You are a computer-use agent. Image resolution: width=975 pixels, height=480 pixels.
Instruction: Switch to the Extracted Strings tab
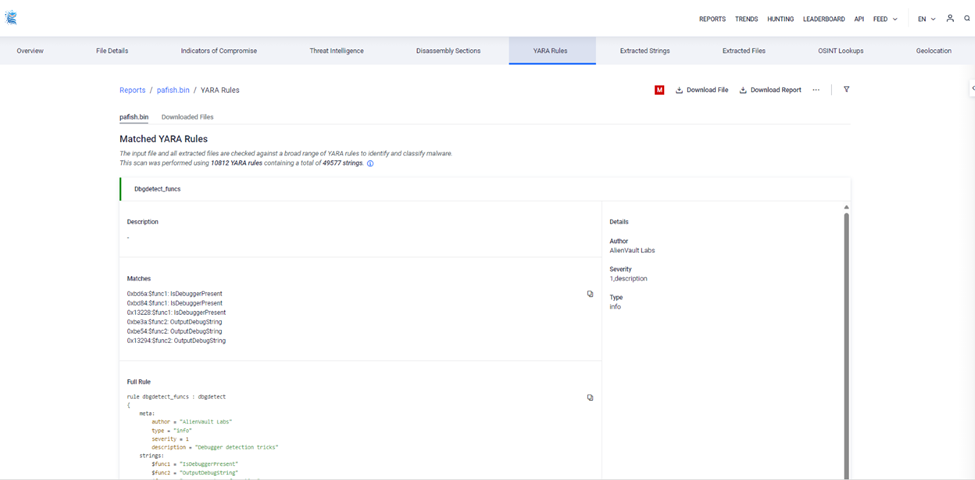pos(645,51)
